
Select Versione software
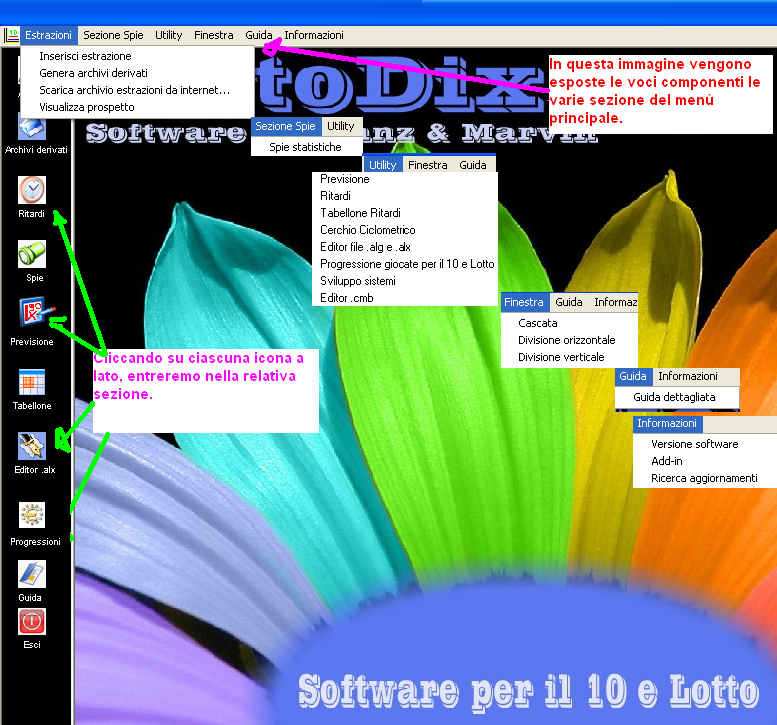pyautogui.click(x=695, y=444)
